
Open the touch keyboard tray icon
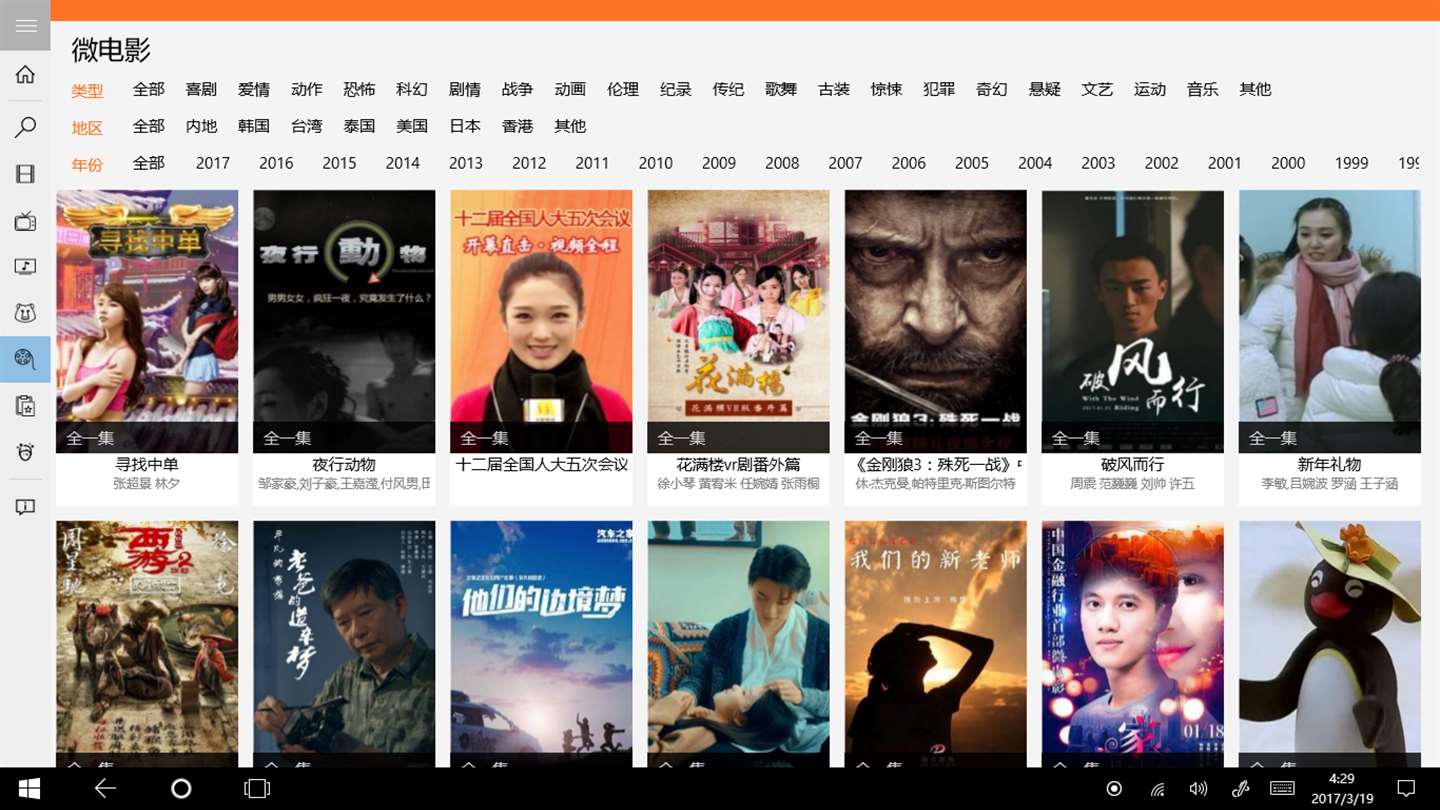click(x=1282, y=789)
